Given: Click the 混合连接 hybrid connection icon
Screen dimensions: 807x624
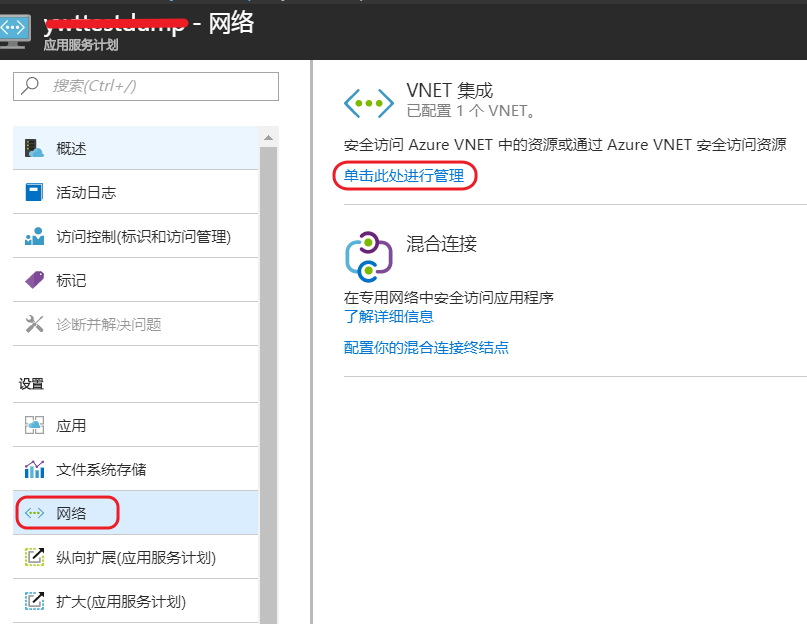Looking at the screenshot, I should tap(368, 256).
